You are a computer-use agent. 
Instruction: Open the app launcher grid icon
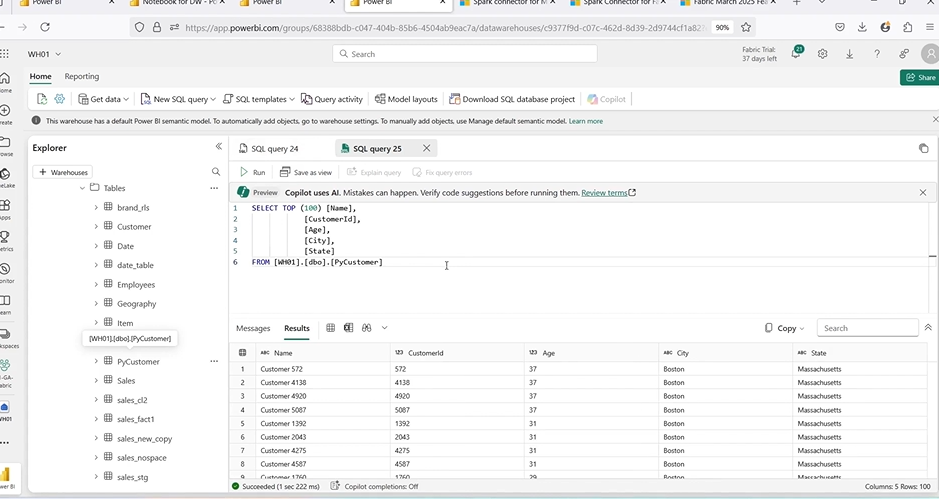coord(5,54)
